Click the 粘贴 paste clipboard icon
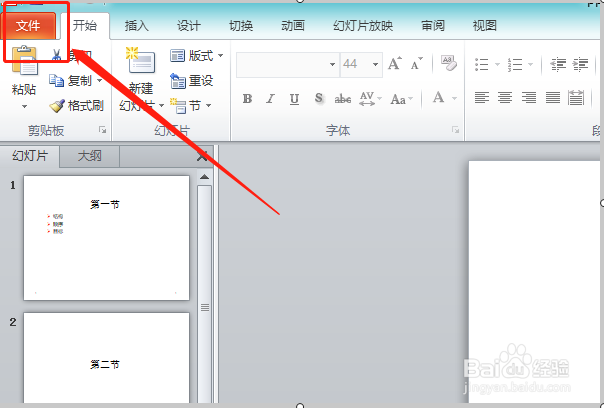Viewport: 604px width, 408px height. [24, 60]
